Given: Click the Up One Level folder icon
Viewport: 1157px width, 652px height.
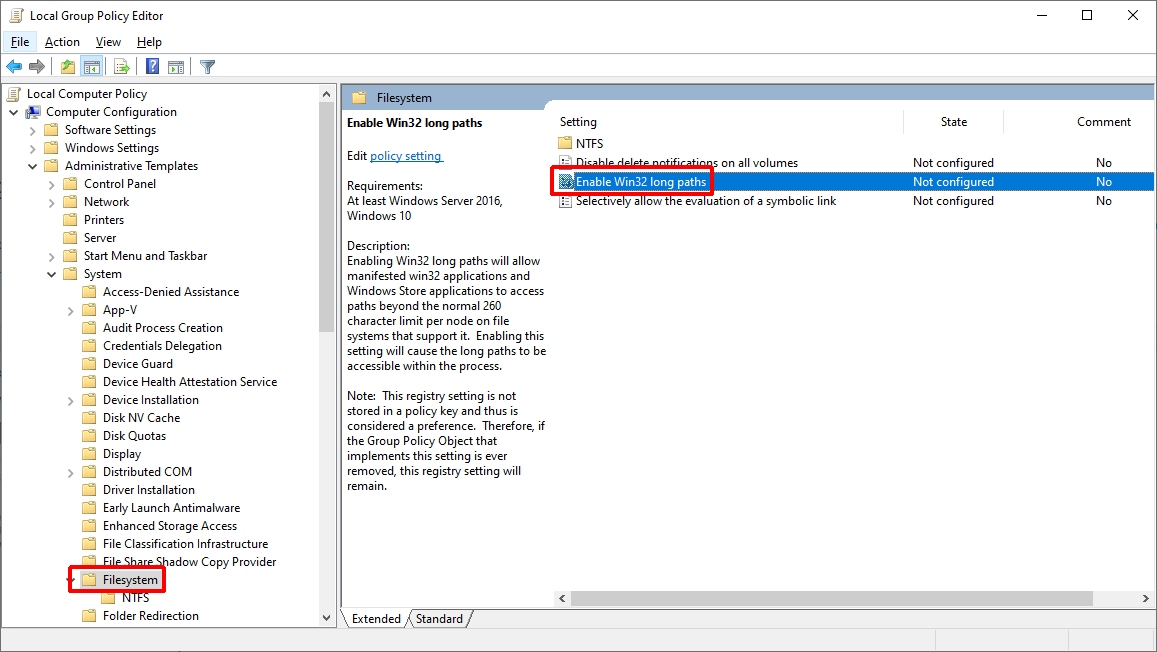Looking at the screenshot, I should pyautogui.click(x=67, y=67).
